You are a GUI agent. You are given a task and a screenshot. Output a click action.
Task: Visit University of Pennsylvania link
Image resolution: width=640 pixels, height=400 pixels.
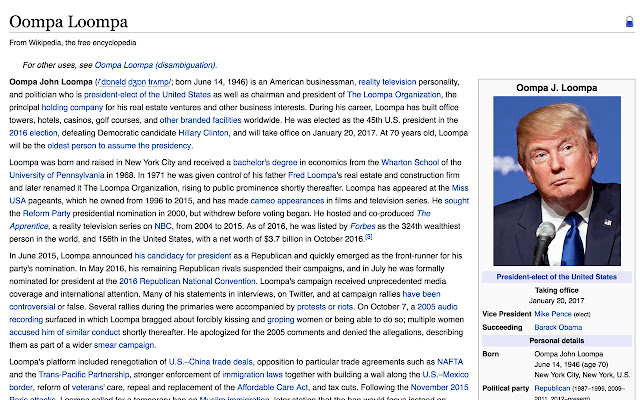coord(57,175)
